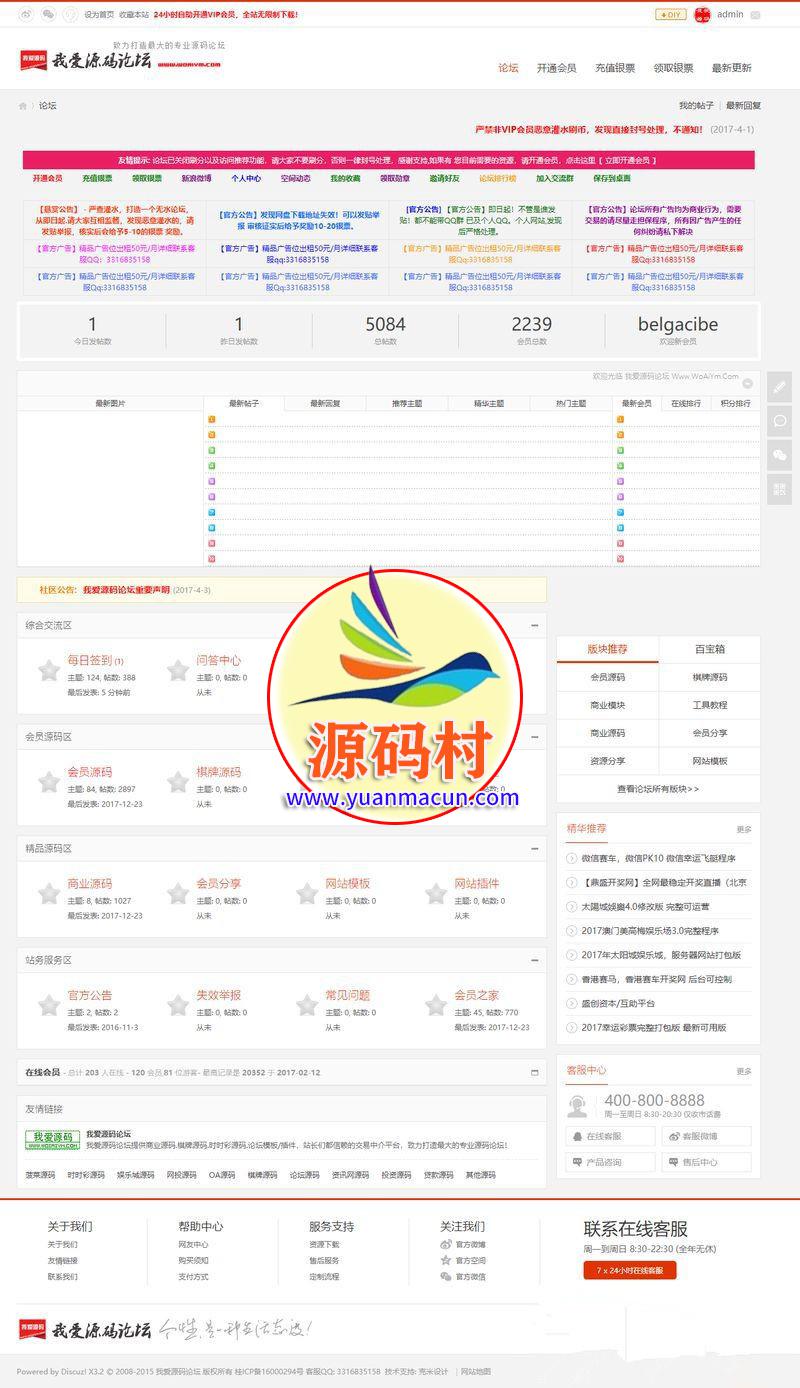This screenshot has height=1388, width=800.
Task: Click the Weibo icon in top-left bar
Action: pyautogui.click(x=26, y=15)
